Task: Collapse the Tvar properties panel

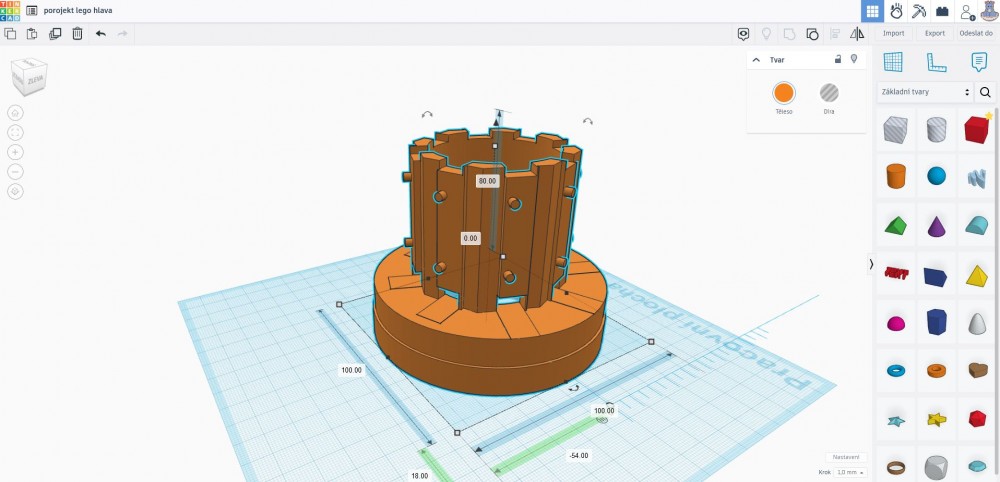Action: [x=757, y=60]
